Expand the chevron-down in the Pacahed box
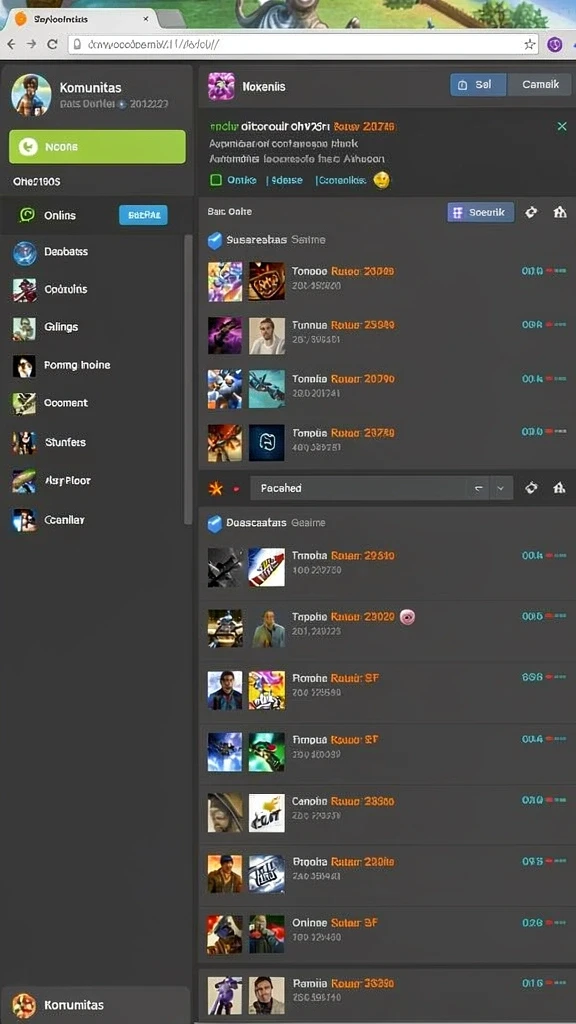This screenshot has height=1024, width=576. click(501, 488)
